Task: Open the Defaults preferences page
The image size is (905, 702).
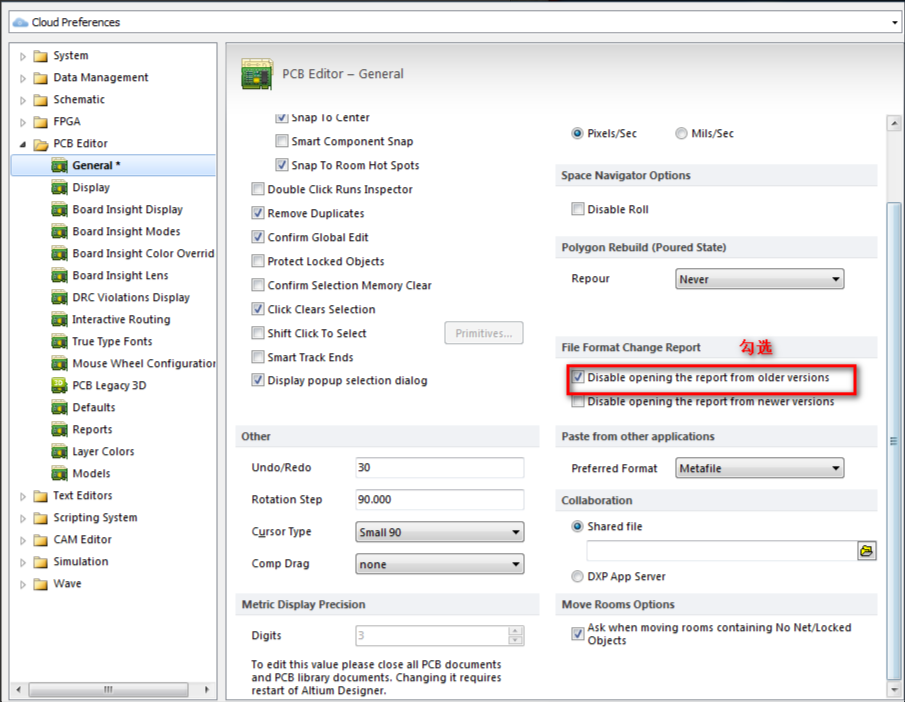Action: (94, 408)
